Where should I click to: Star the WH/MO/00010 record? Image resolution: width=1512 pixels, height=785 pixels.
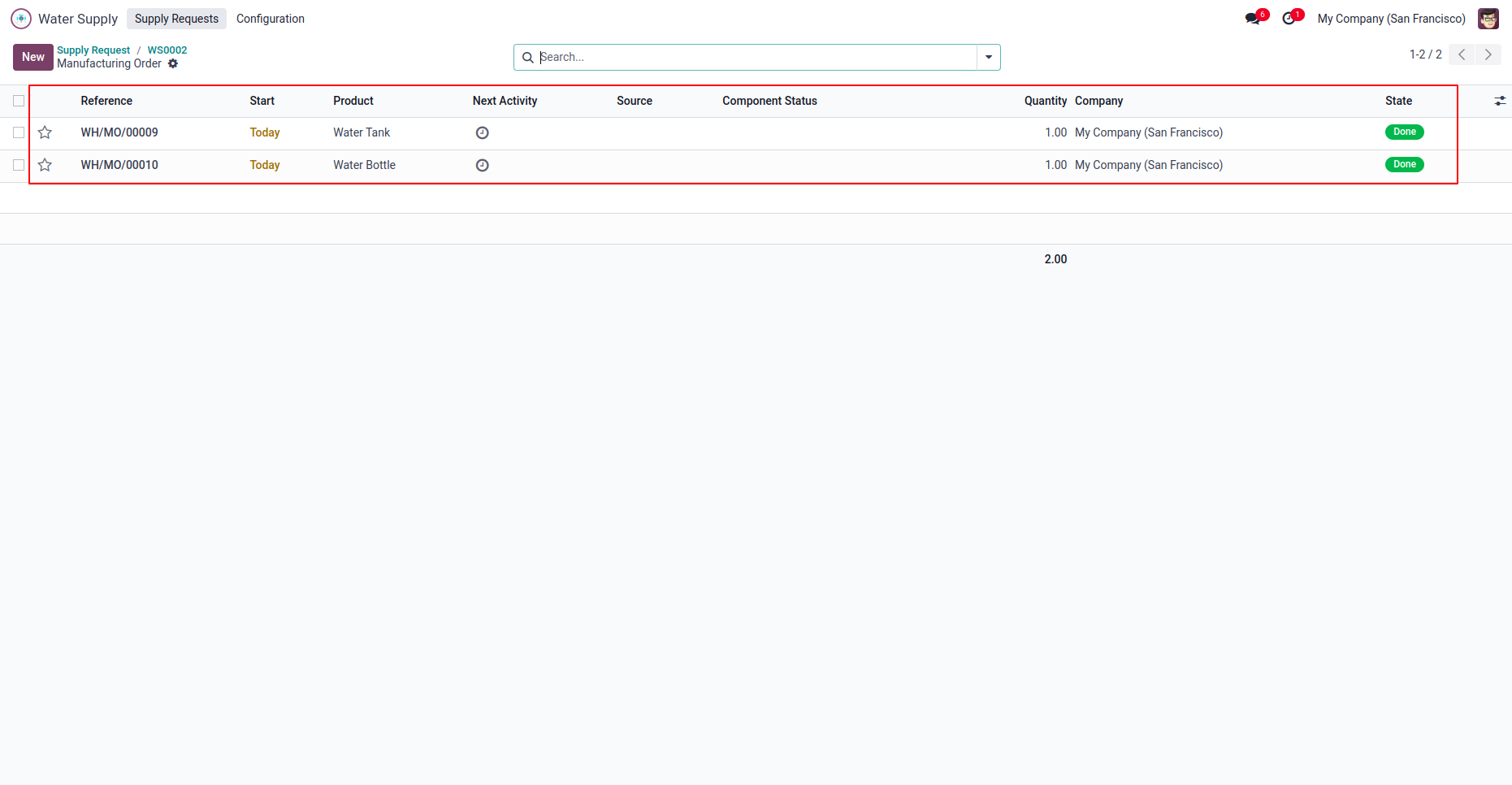tap(45, 165)
